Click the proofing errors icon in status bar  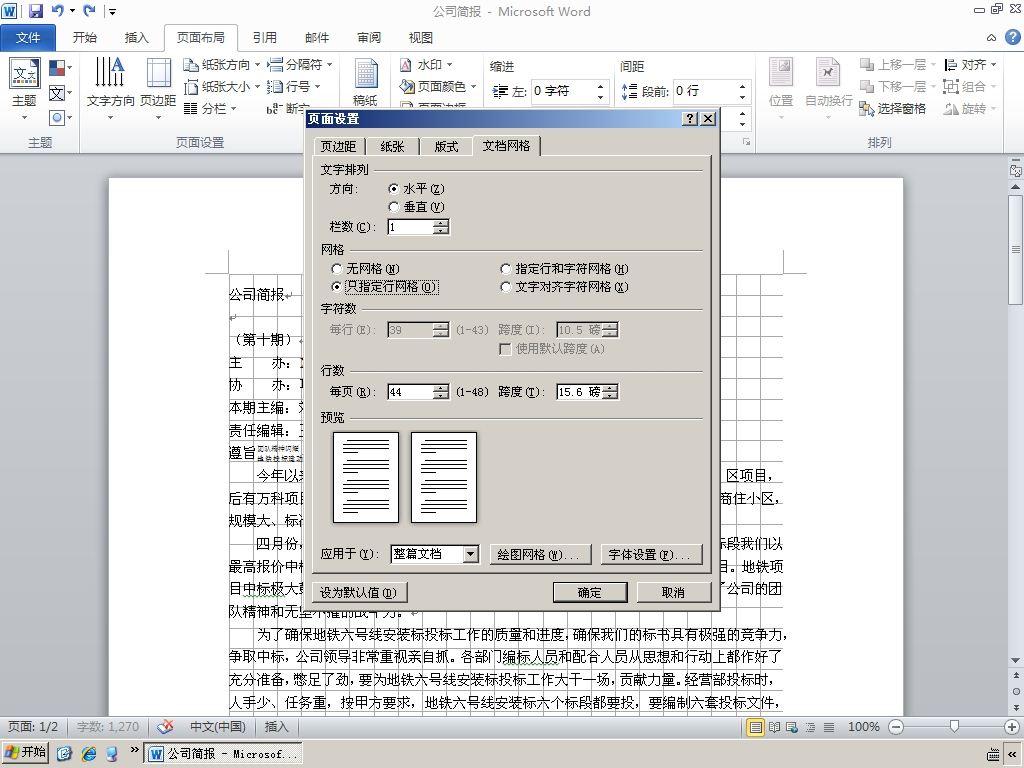[166, 726]
